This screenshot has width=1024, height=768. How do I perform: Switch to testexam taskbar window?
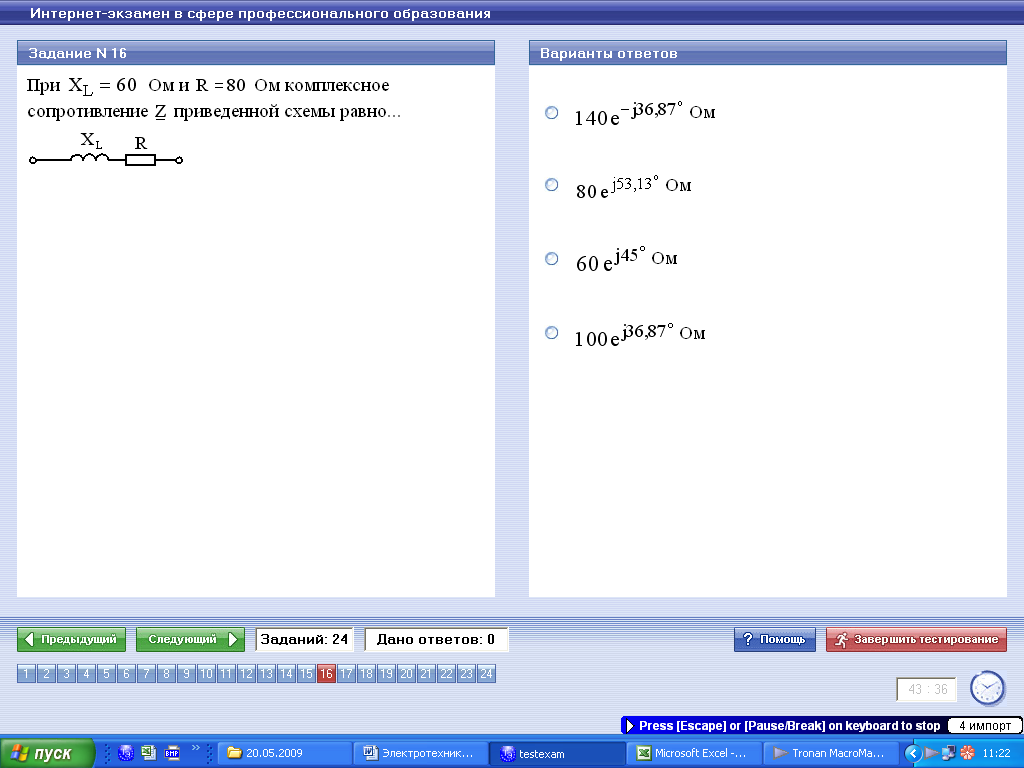click(x=557, y=754)
